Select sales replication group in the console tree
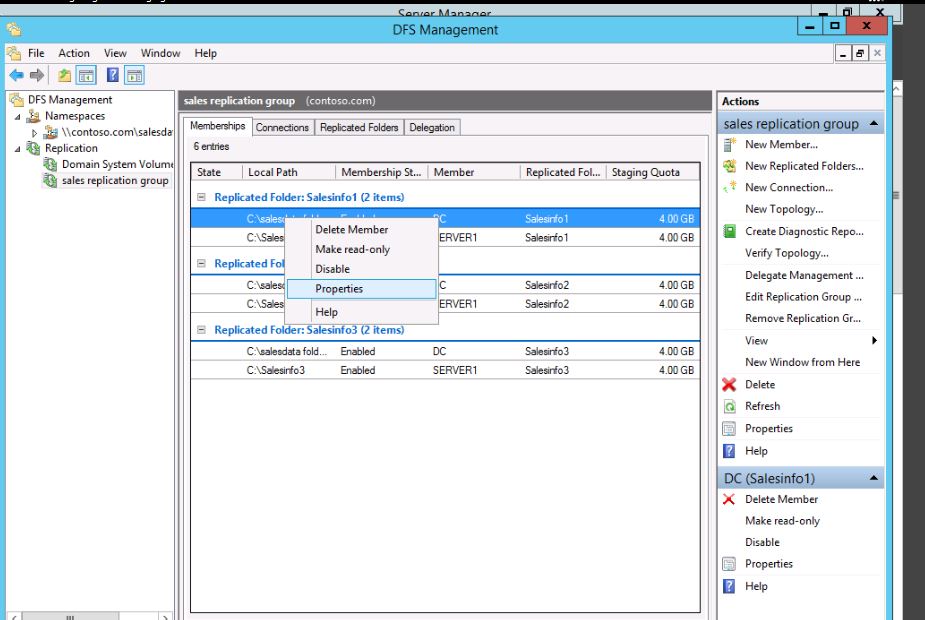This screenshot has height=620, width=925. (x=115, y=181)
